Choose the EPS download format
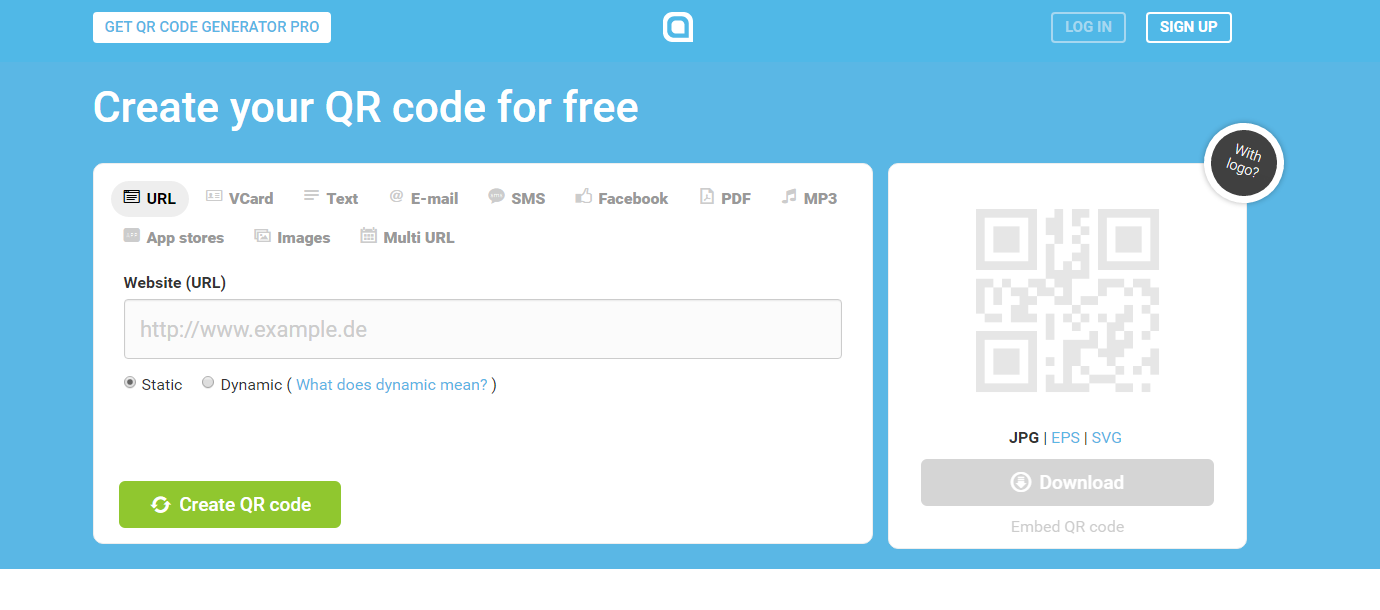The image size is (1380, 610). pos(1065,438)
